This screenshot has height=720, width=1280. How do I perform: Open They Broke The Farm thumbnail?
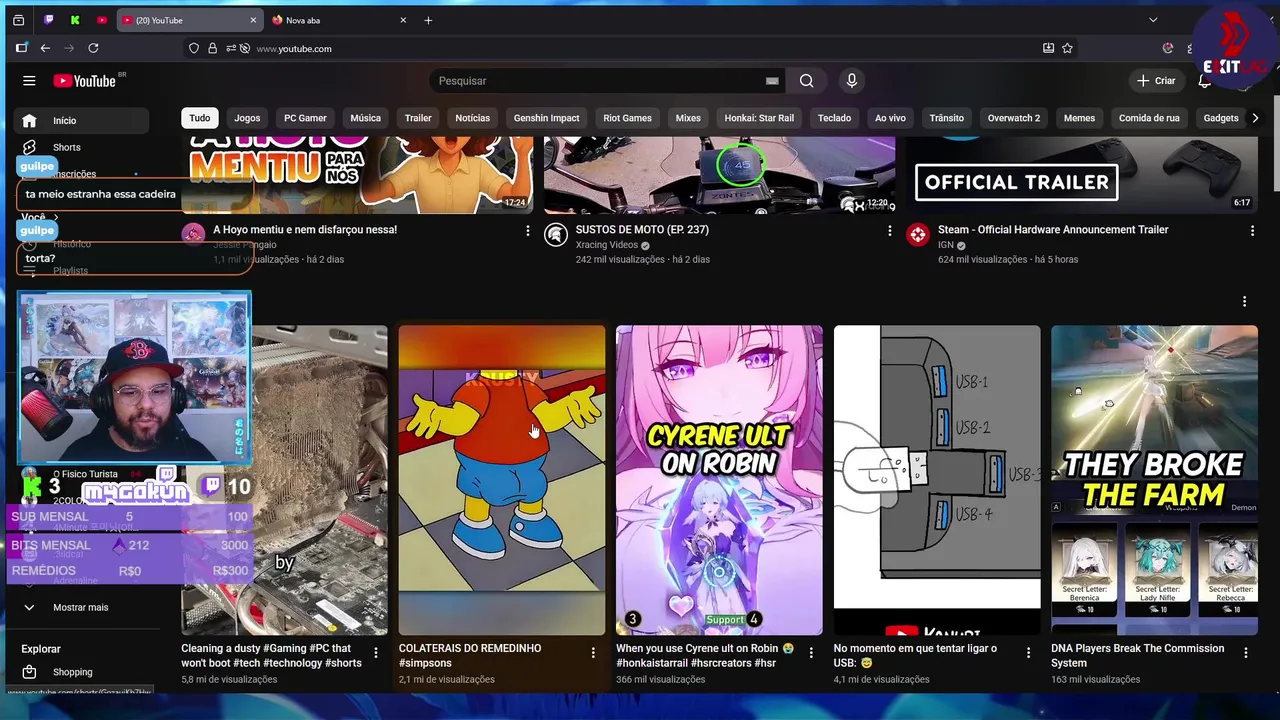1154,480
